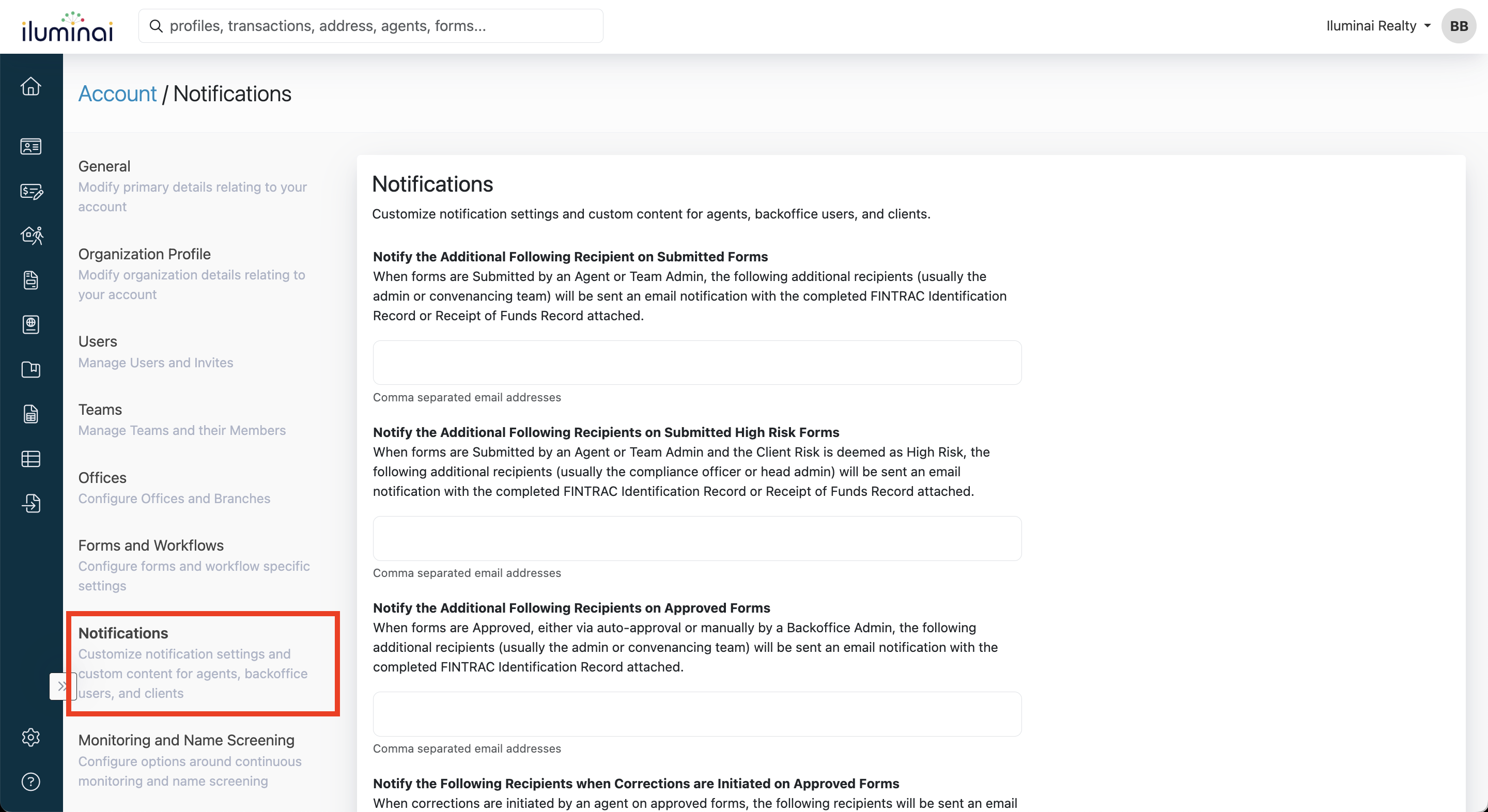1488x812 pixels.
Task: Click the globe document sidebar icon
Action: [30, 324]
